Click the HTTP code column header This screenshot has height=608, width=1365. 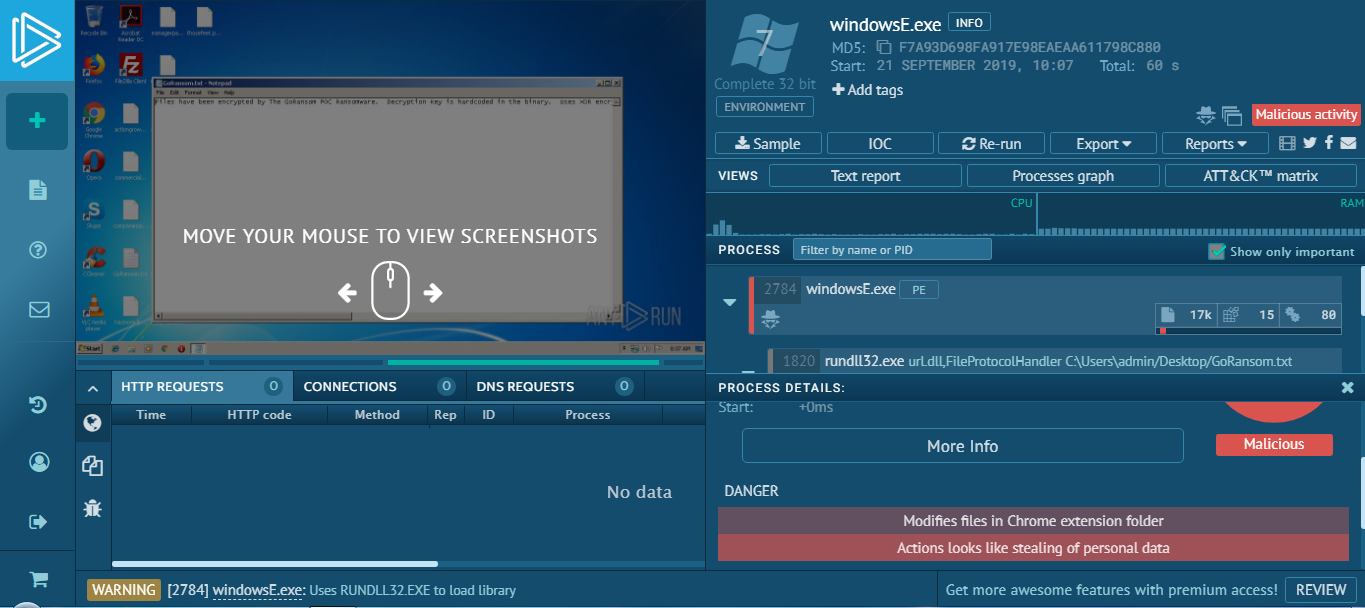click(x=259, y=415)
